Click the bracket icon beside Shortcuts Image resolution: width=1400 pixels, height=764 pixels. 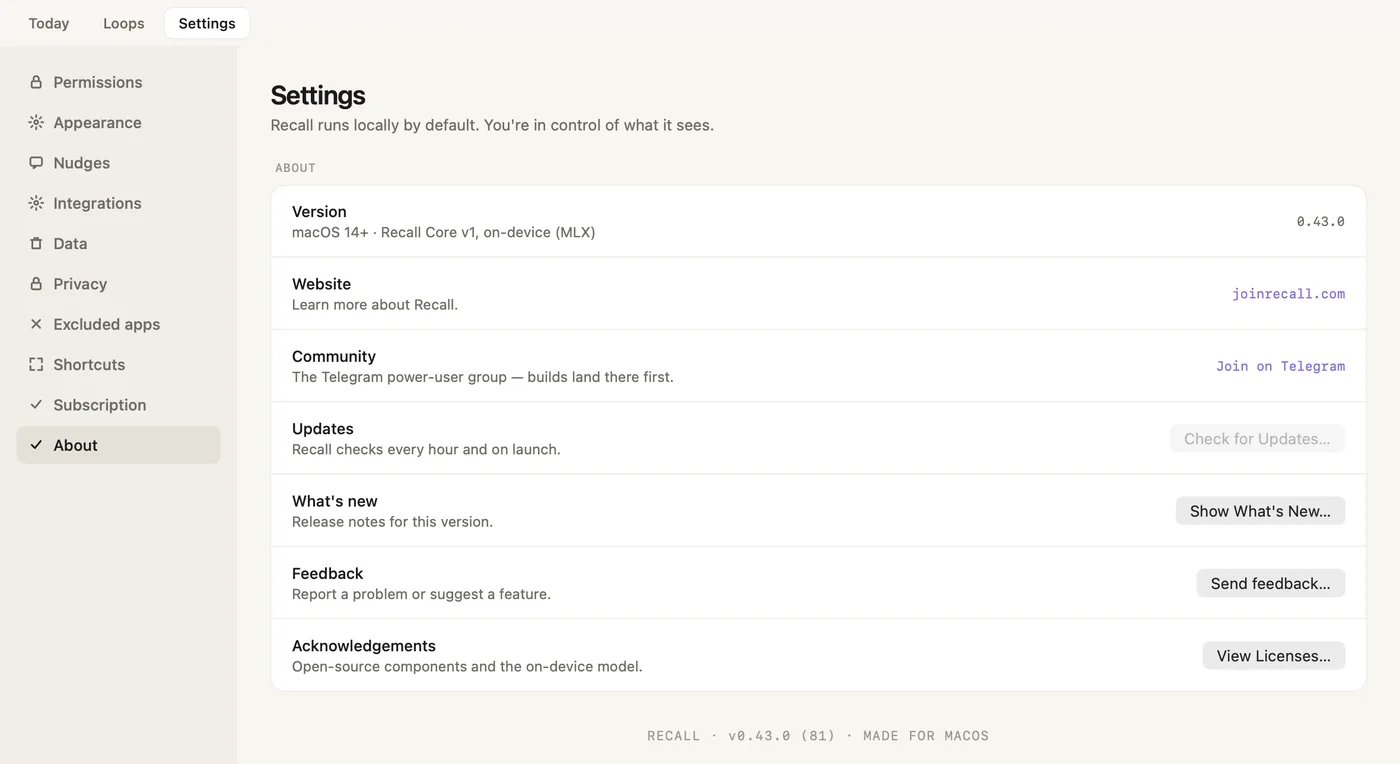(x=36, y=364)
